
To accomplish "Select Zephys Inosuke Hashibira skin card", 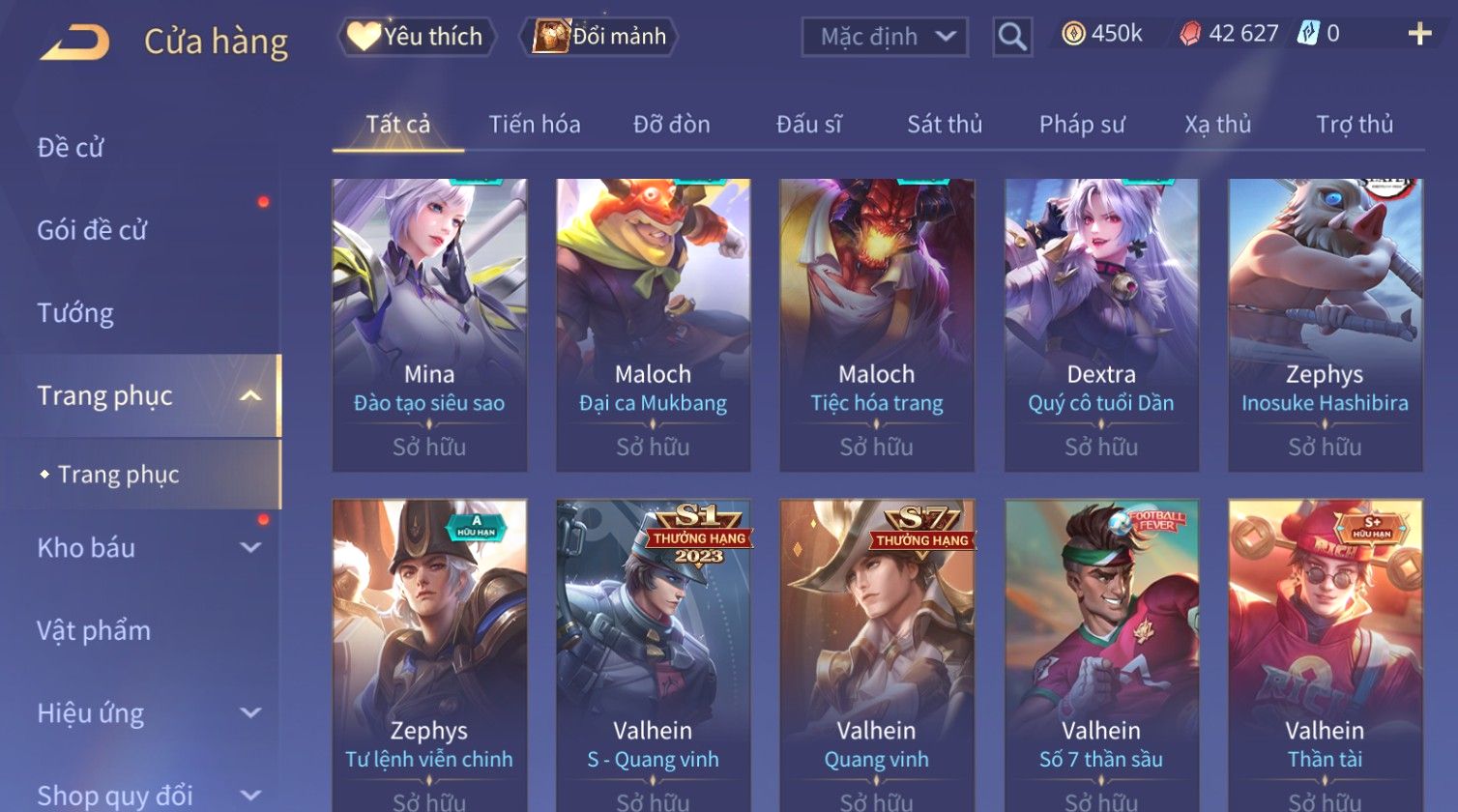I will click(x=1325, y=325).
